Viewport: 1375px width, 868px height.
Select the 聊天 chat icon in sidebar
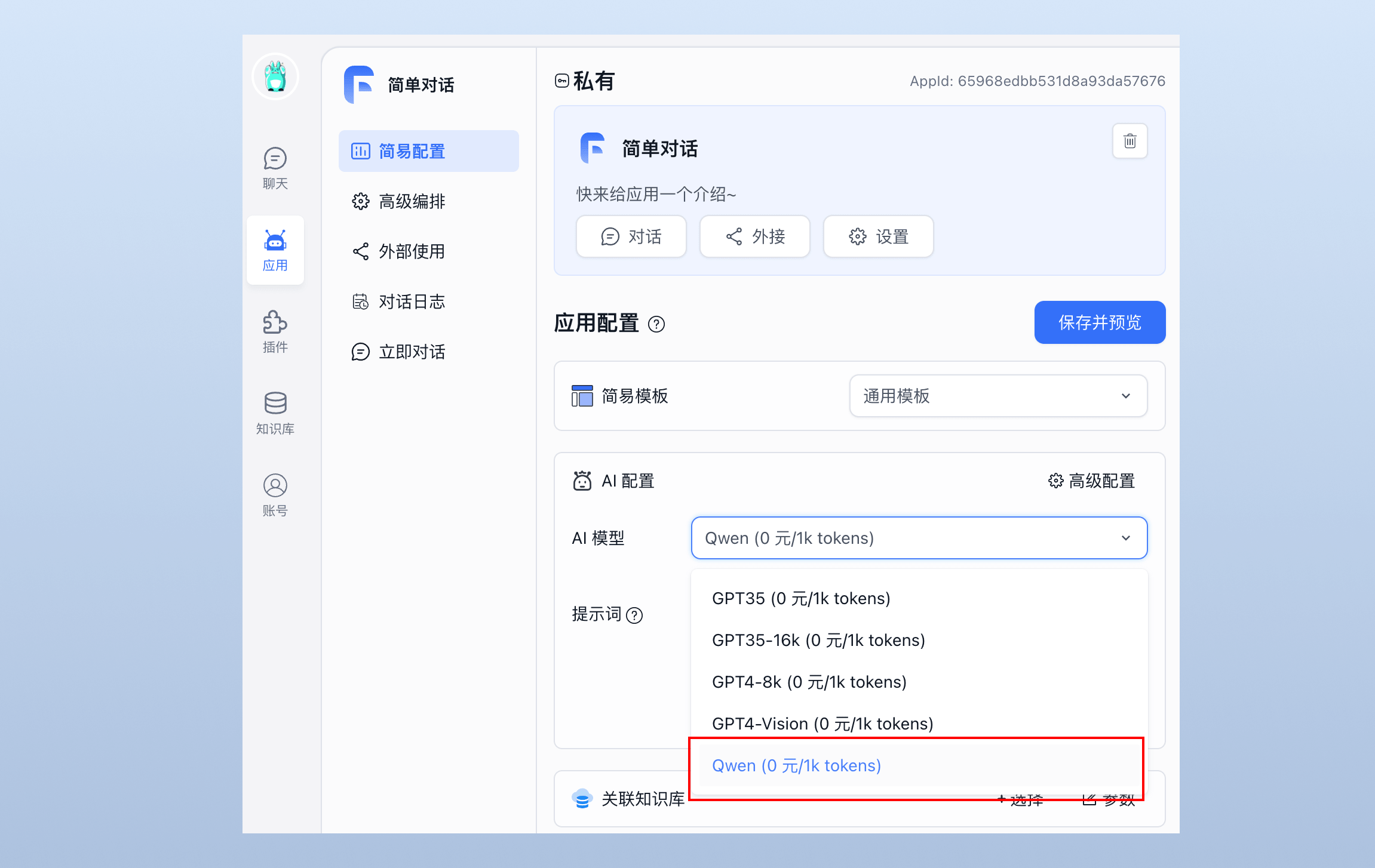[275, 168]
